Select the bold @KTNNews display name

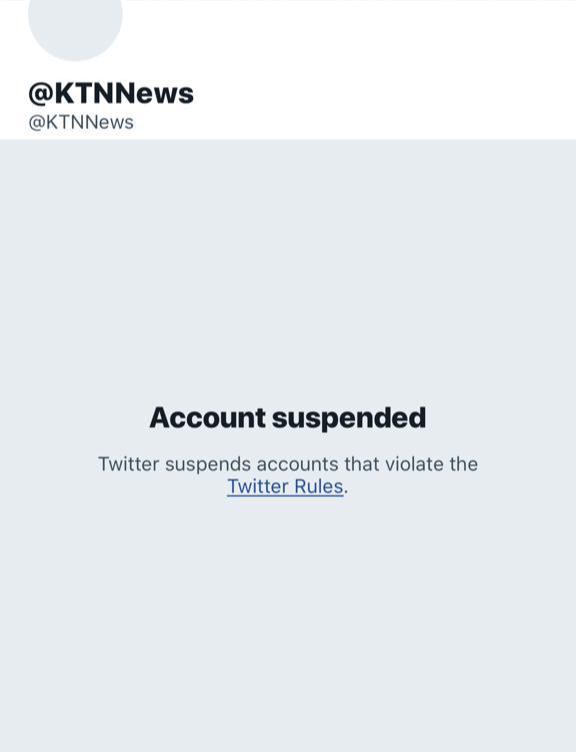[x=111, y=93]
